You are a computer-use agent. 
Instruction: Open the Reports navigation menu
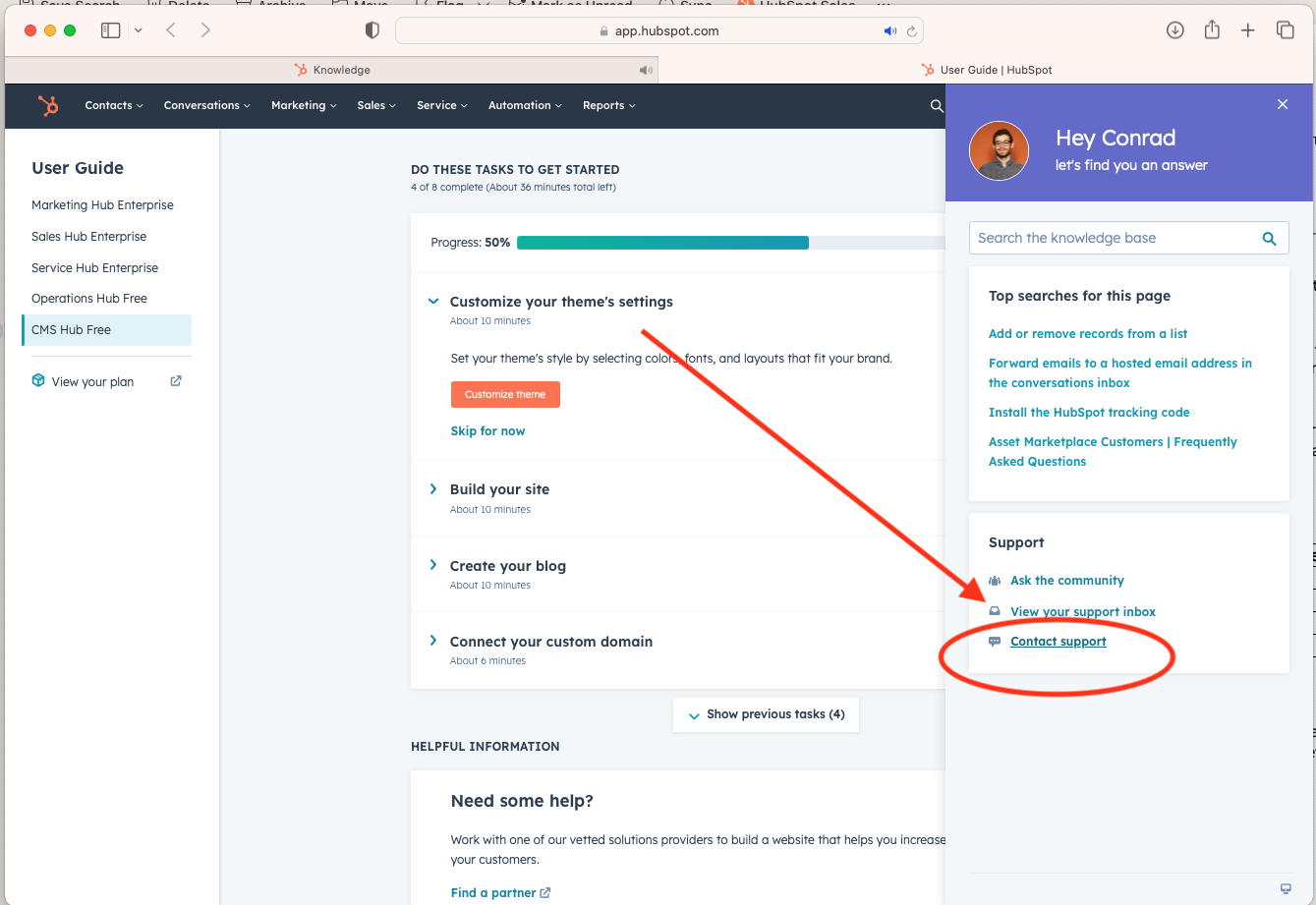tap(608, 105)
